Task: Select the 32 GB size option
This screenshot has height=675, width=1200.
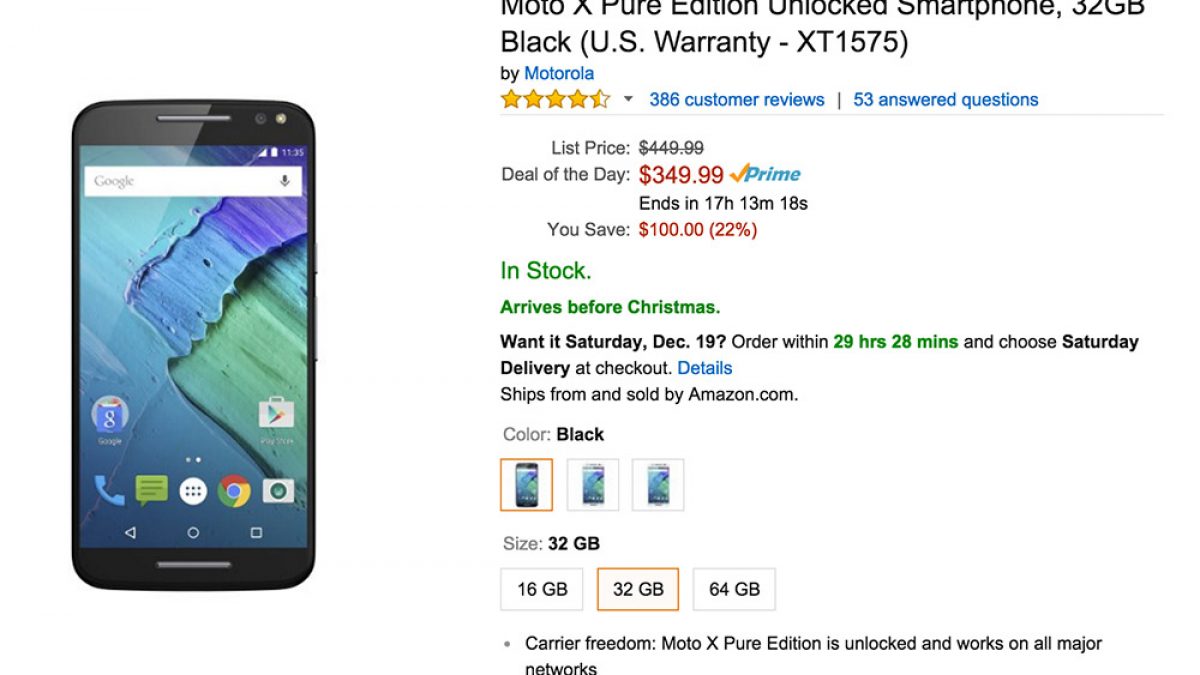Action: point(638,589)
